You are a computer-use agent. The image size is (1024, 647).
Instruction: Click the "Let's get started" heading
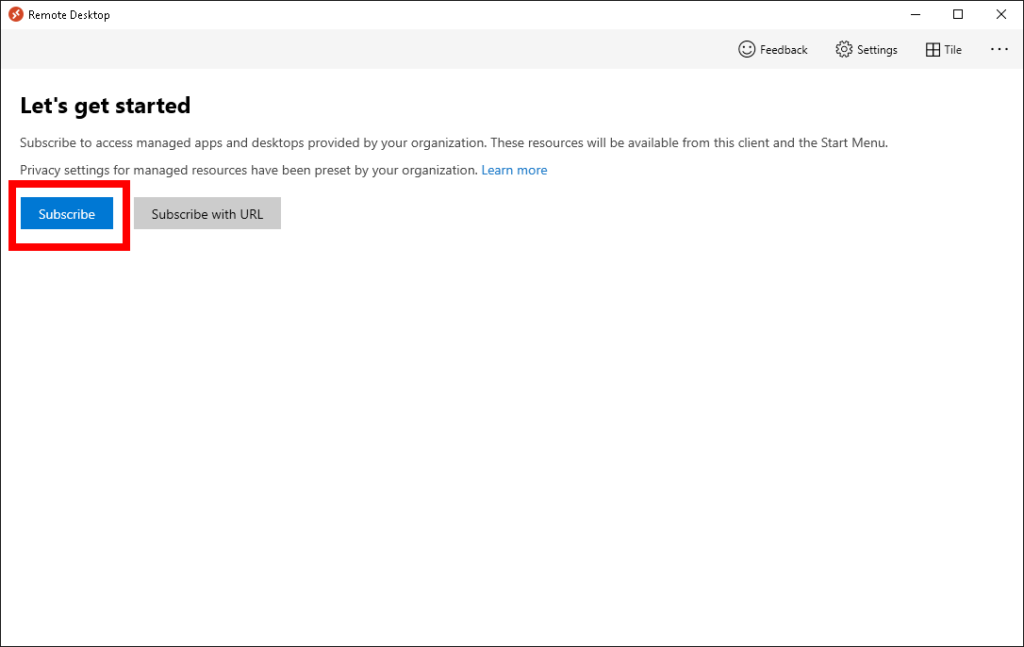click(x=105, y=106)
